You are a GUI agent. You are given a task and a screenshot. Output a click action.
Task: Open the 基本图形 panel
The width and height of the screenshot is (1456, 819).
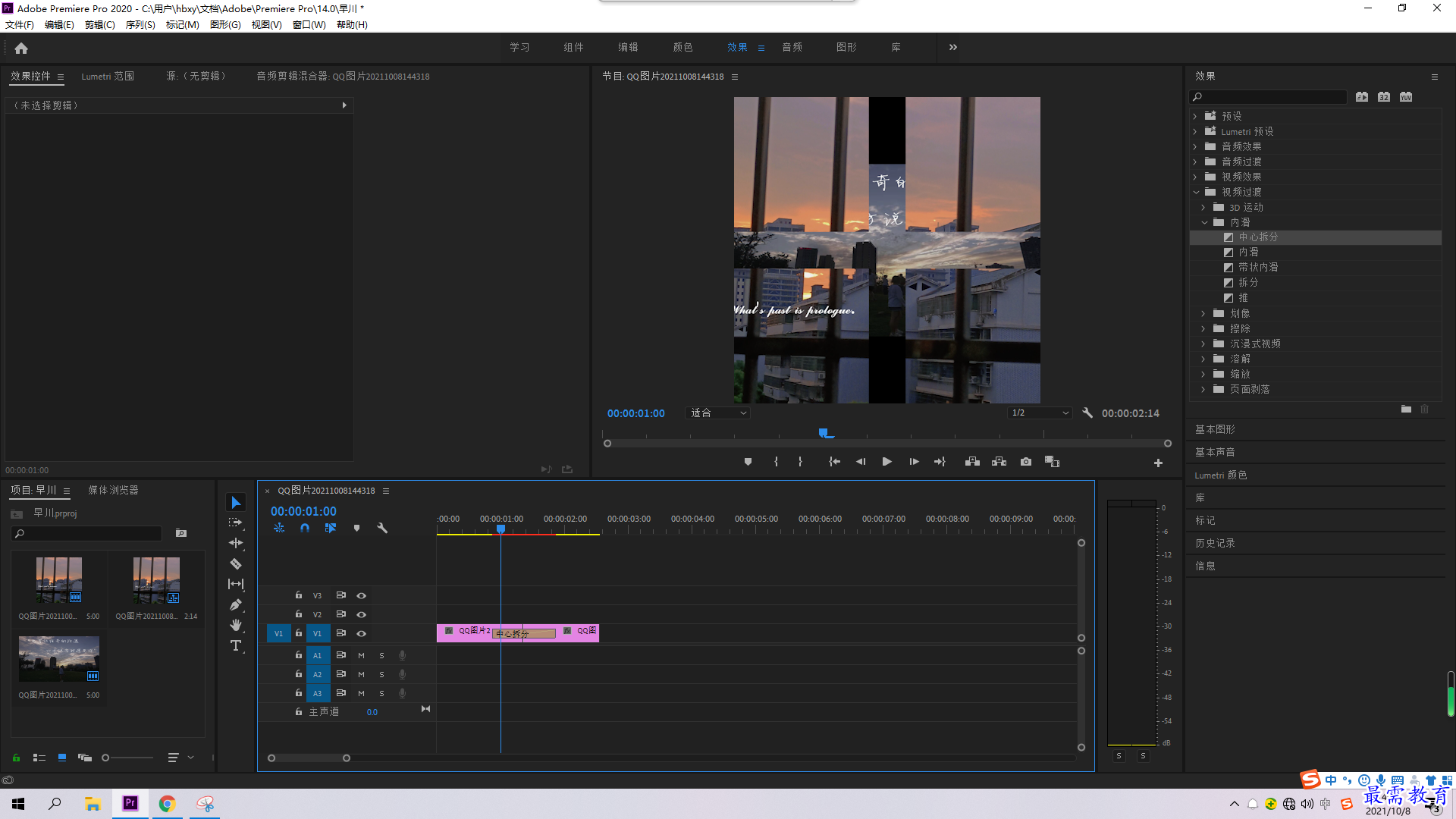(x=1215, y=430)
